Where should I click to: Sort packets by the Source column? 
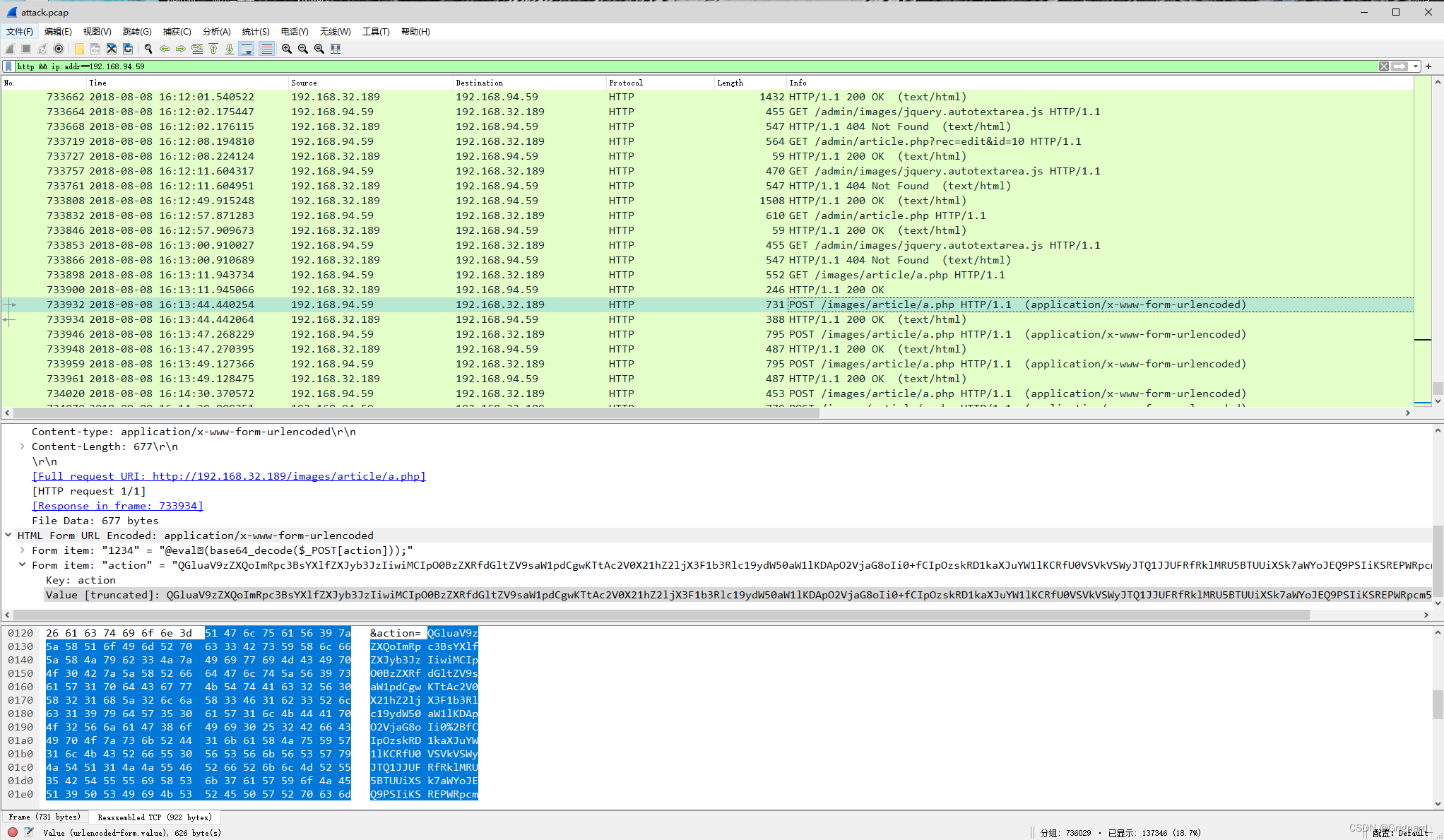371,83
